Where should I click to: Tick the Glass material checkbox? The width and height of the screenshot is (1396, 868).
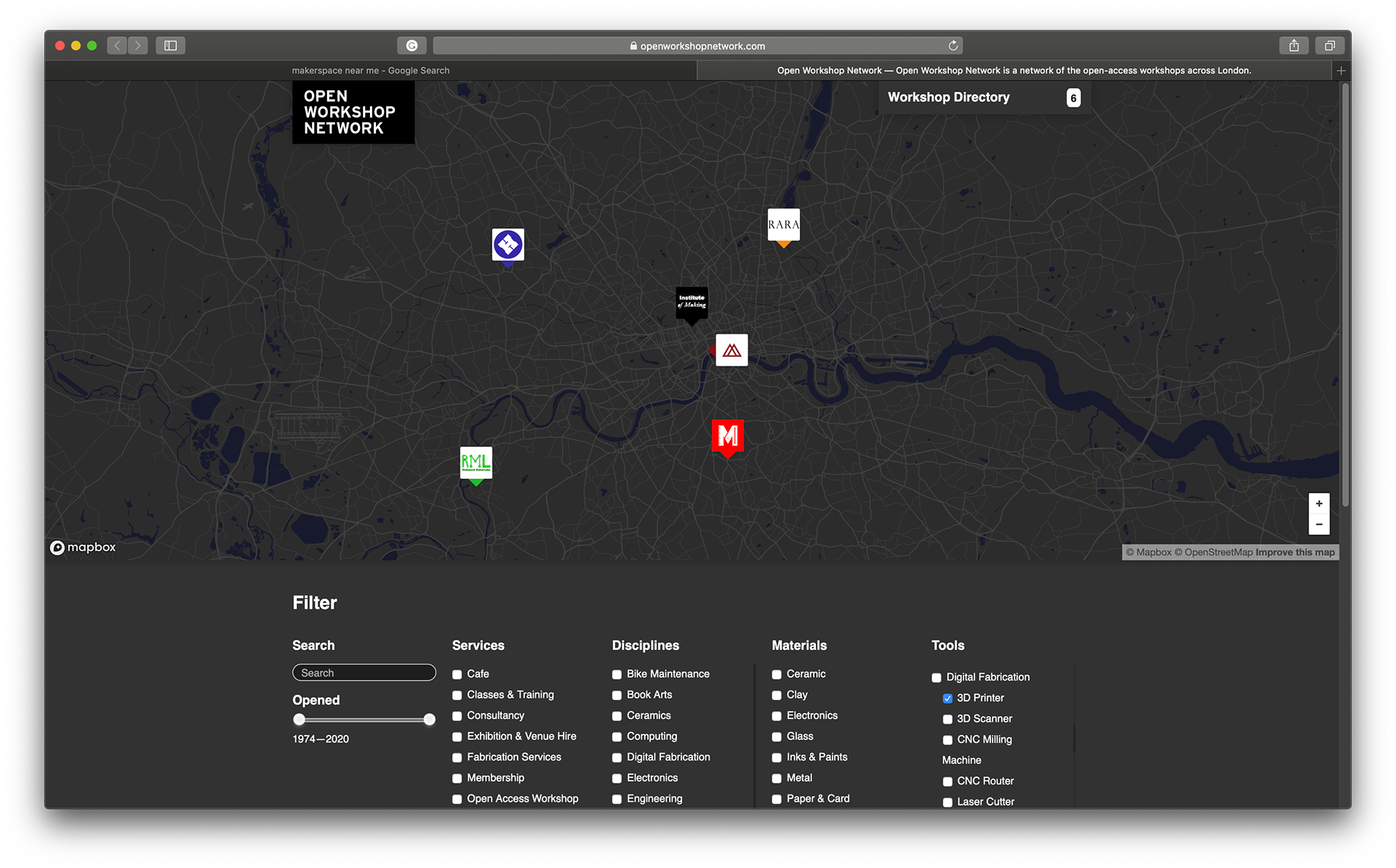point(777,737)
